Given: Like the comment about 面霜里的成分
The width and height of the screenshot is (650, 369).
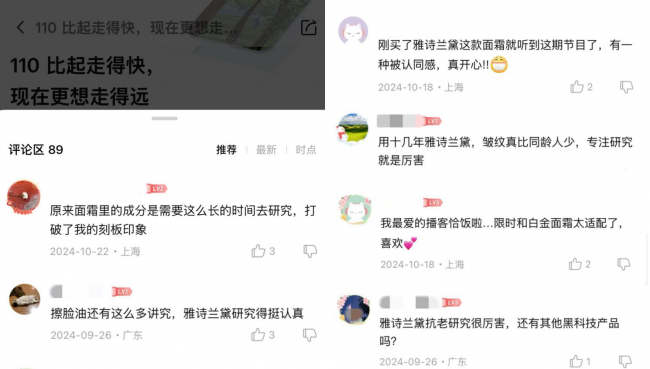Looking at the screenshot, I should pos(258,251).
